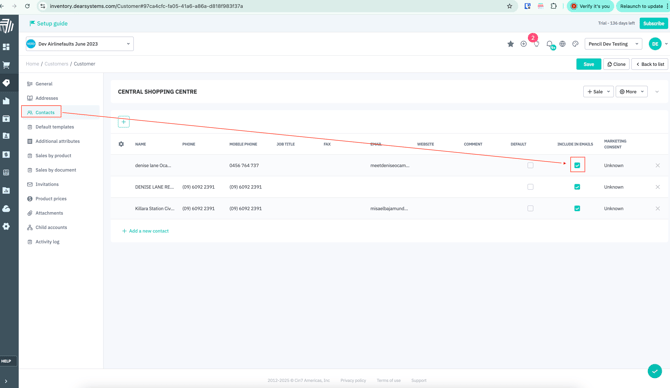Open the General tab

(x=40, y=84)
